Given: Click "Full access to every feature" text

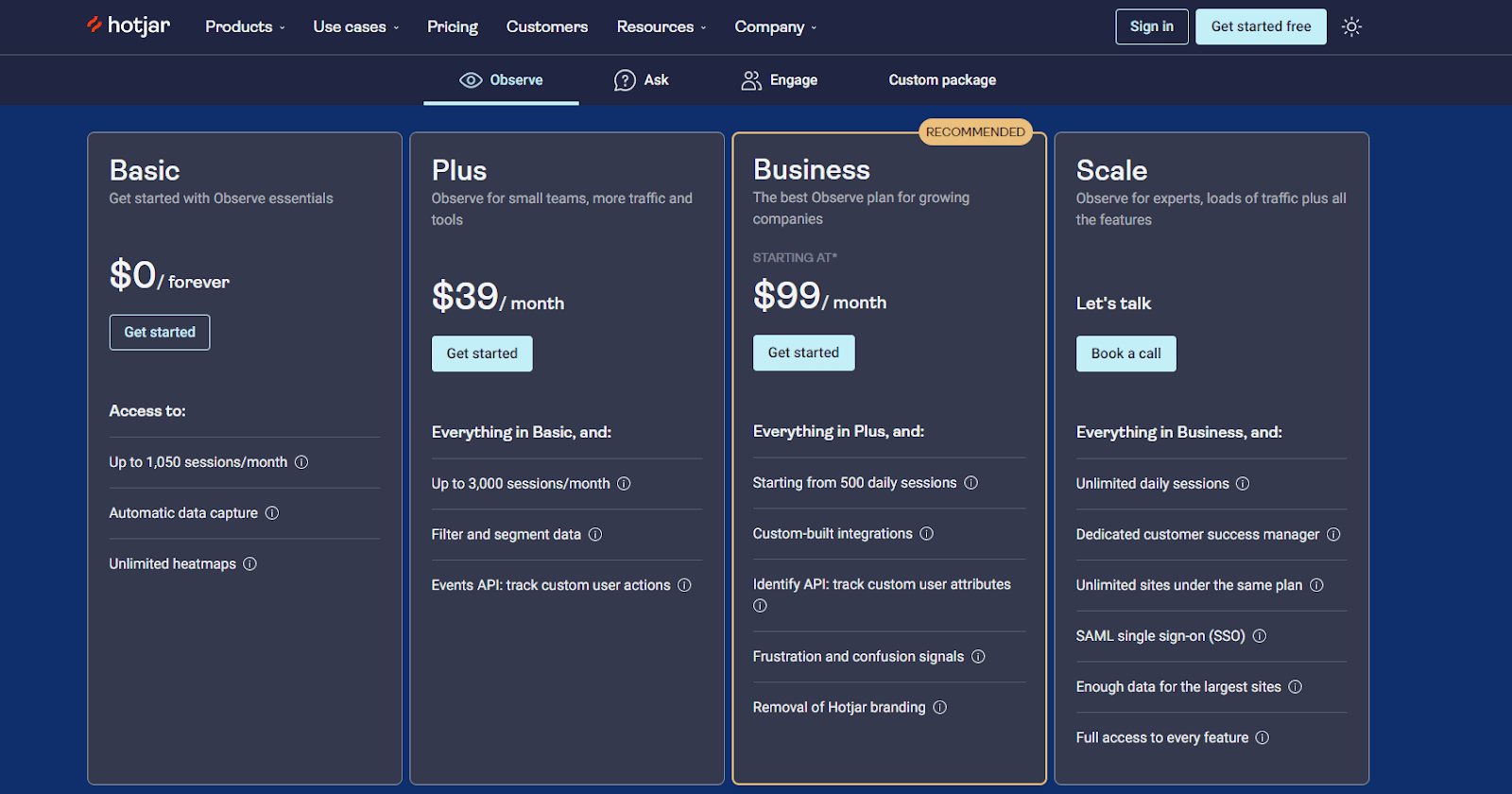Looking at the screenshot, I should 1162,738.
